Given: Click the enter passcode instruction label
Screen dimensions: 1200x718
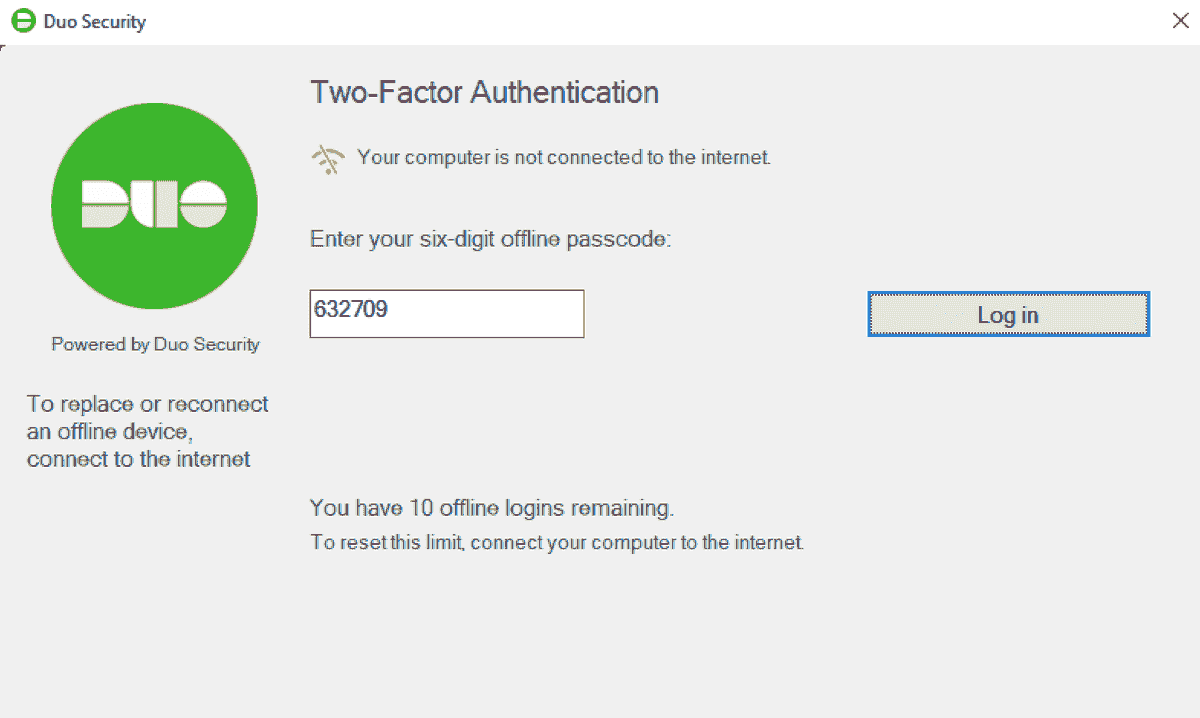Looking at the screenshot, I should pos(490,239).
